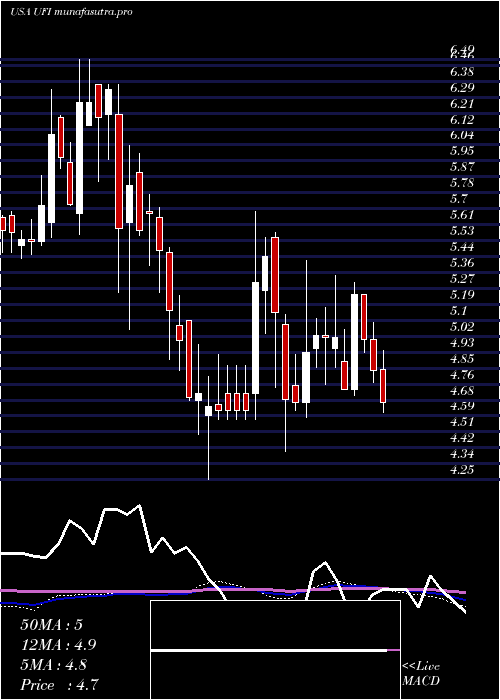
Task: Select the 5.02 price axis label
Action: click(x=462, y=326)
